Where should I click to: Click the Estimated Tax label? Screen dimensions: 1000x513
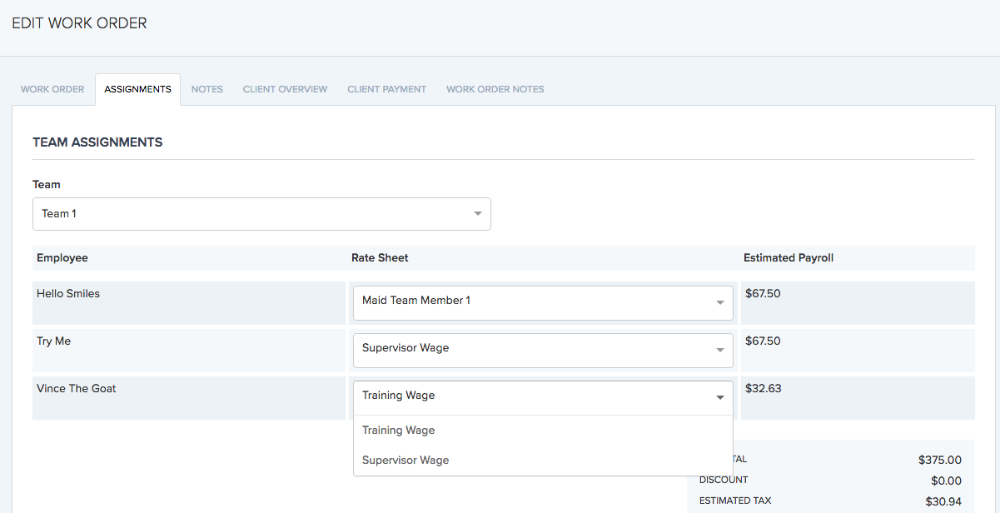[735, 501]
